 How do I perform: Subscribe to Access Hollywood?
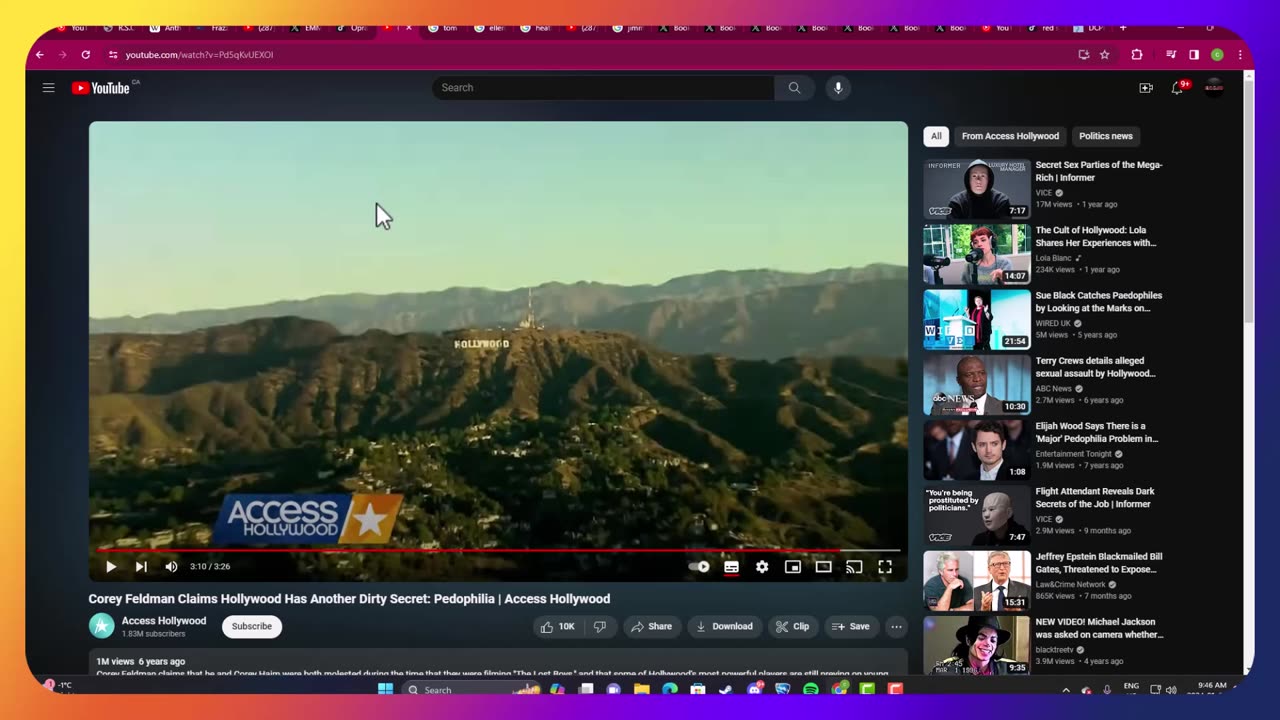[252, 627]
